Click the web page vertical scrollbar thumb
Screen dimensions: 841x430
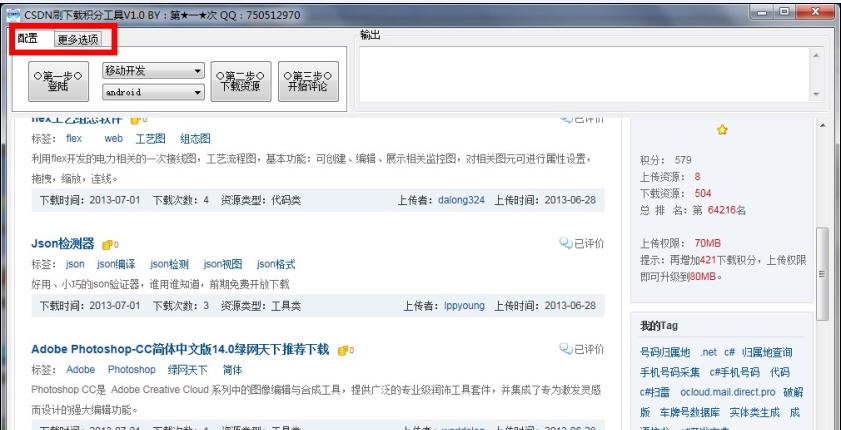(x=822, y=273)
